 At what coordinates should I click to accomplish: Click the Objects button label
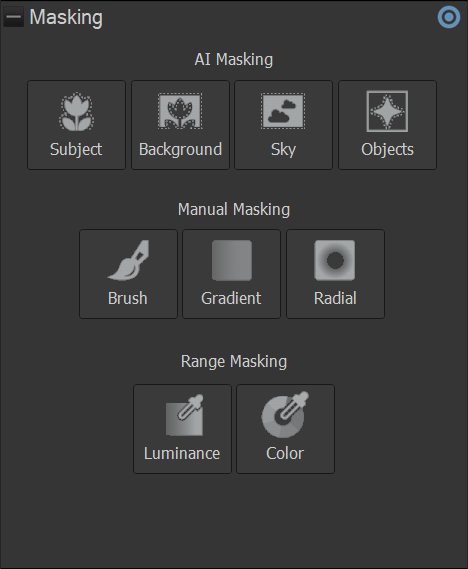(x=387, y=150)
